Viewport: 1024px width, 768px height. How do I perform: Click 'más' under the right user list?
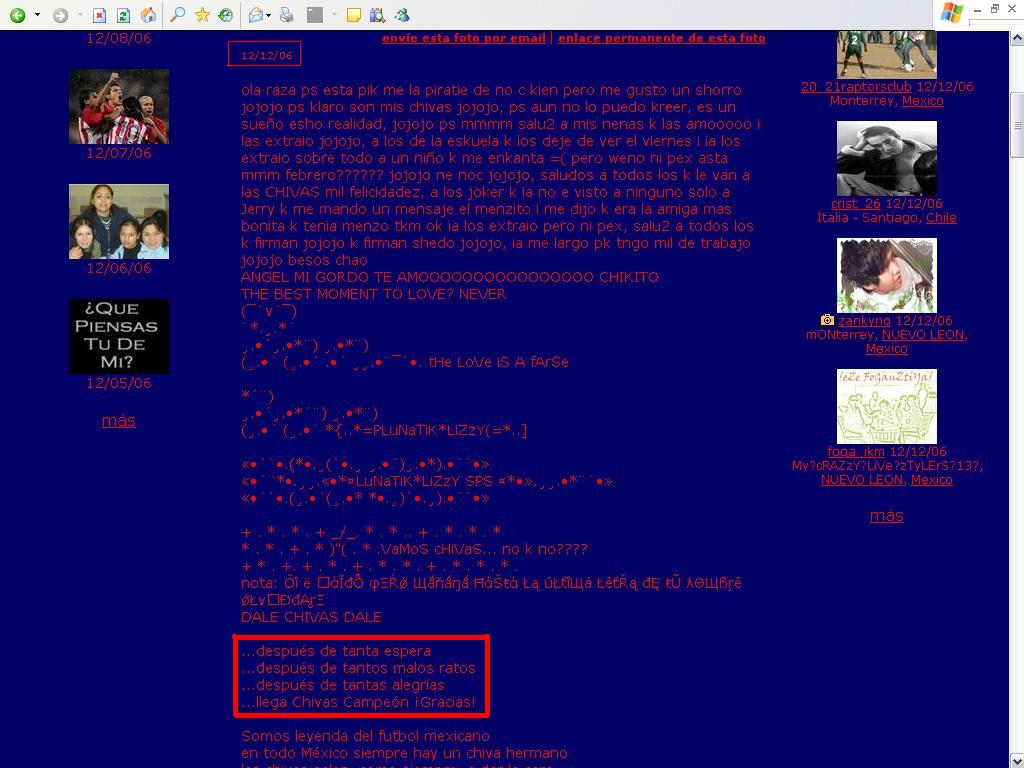tap(886, 516)
